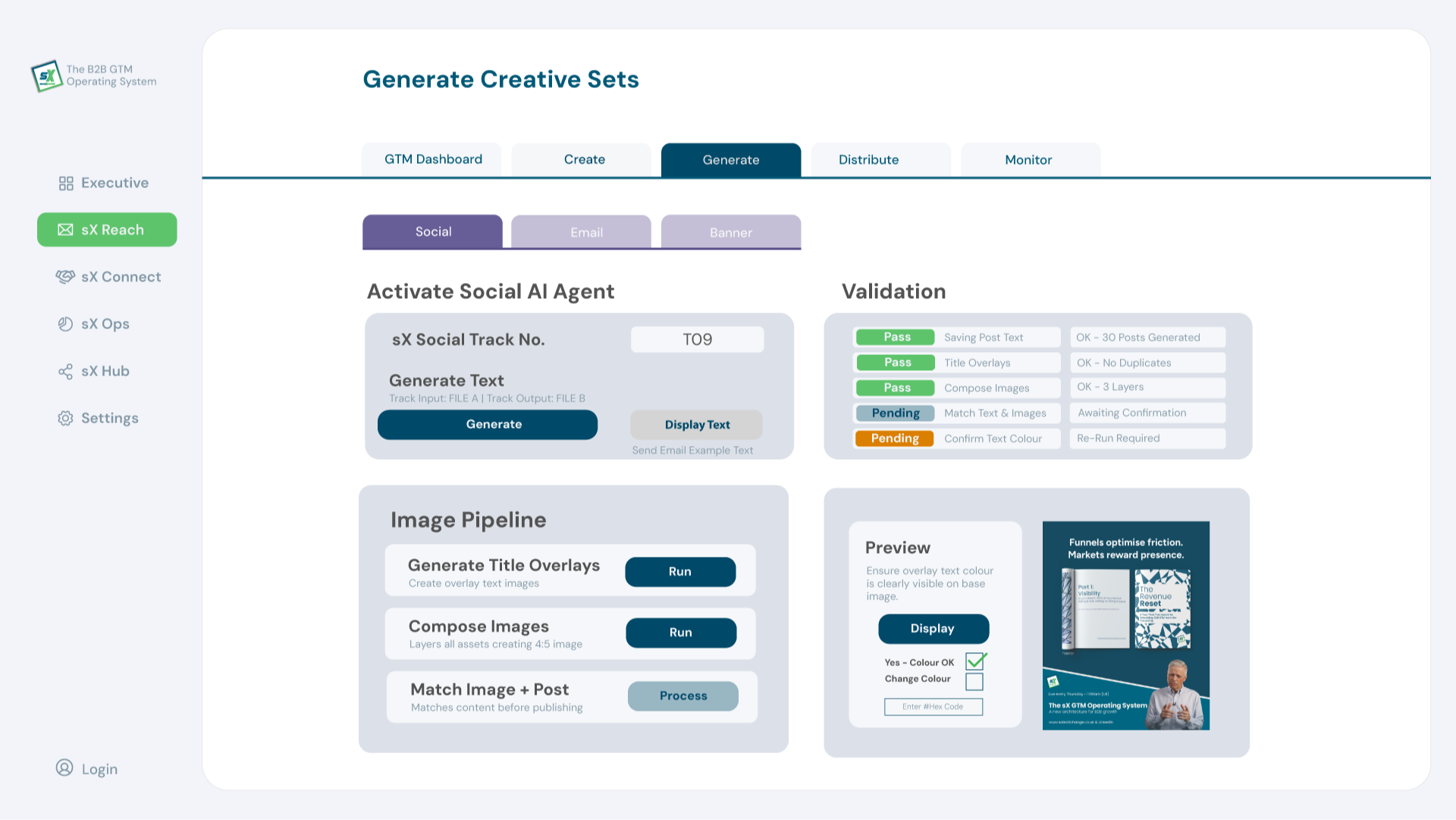Open the preview creative image thumbnail
The image size is (1456, 820).
point(1125,625)
